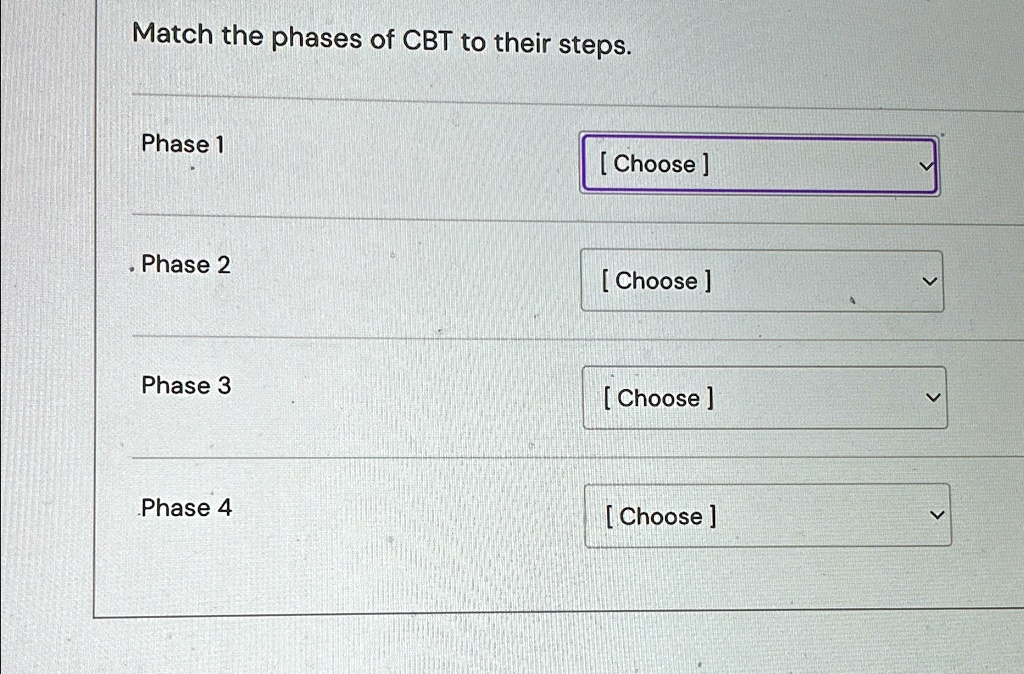Screen dimensions: 1024x674
Task: Click the Choose placeholder text for Phase 2
Action: click(656, 281)
